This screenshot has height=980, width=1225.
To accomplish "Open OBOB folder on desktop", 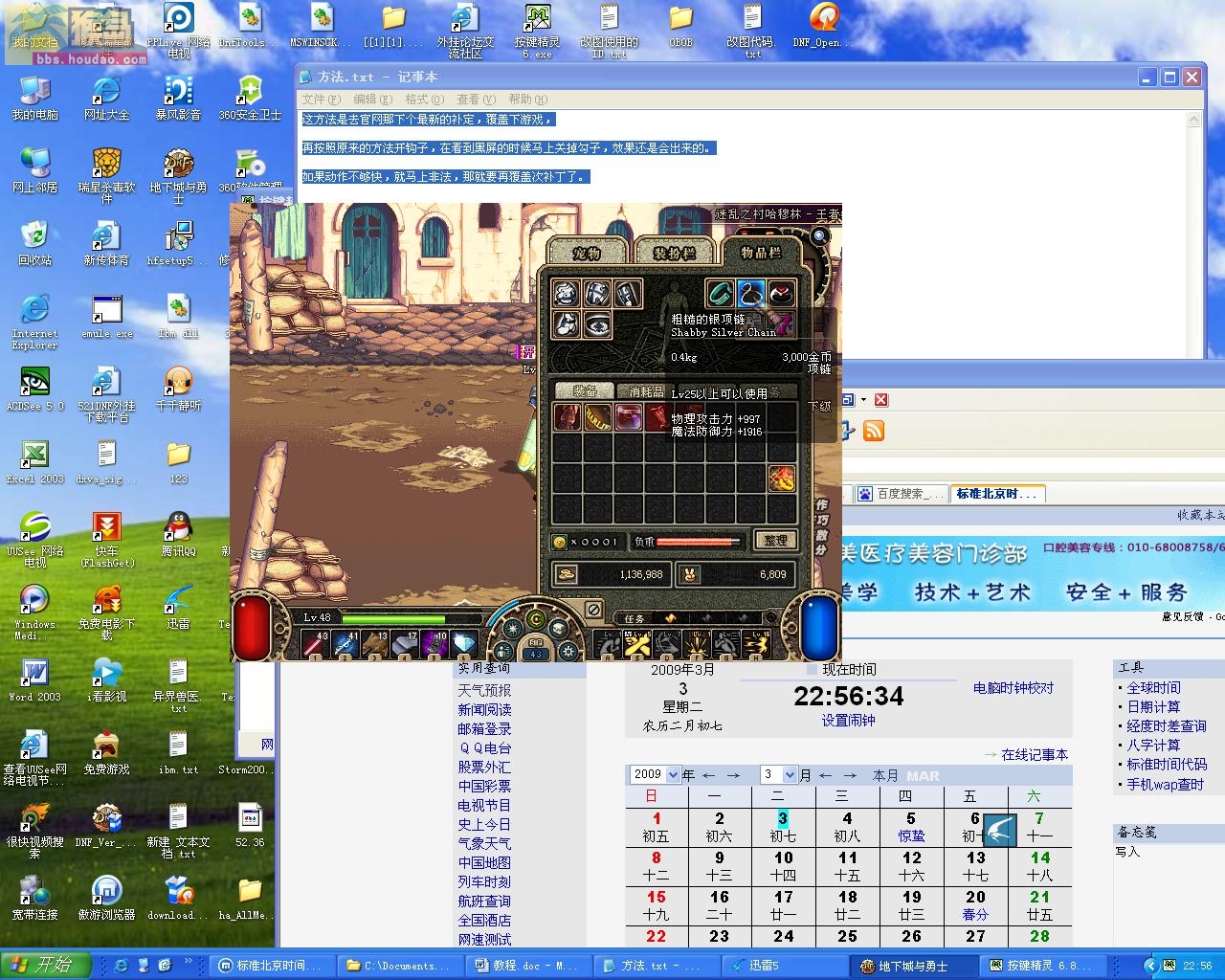I will click(x=680, y=25).
